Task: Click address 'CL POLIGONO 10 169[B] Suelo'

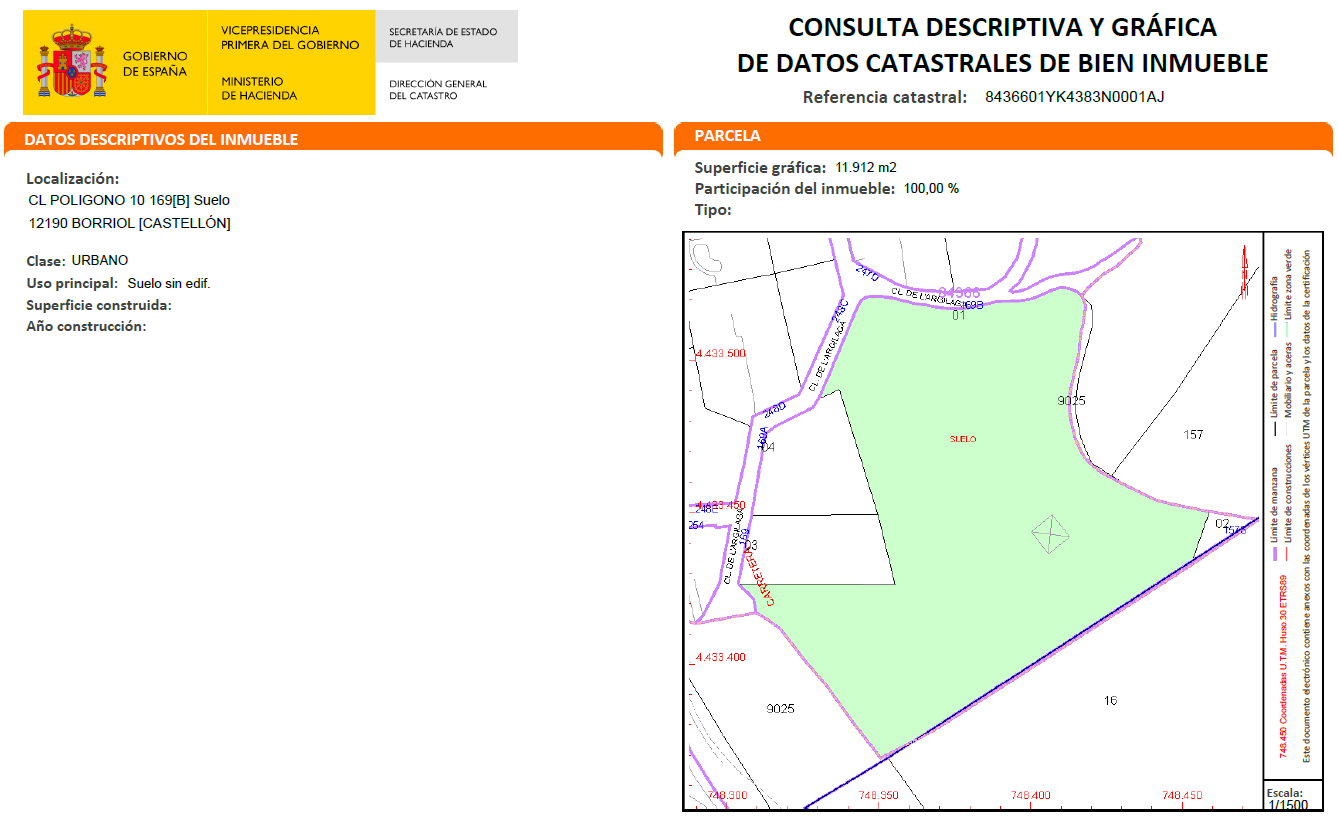Action: pyautogui.click(x=130, y=200)
